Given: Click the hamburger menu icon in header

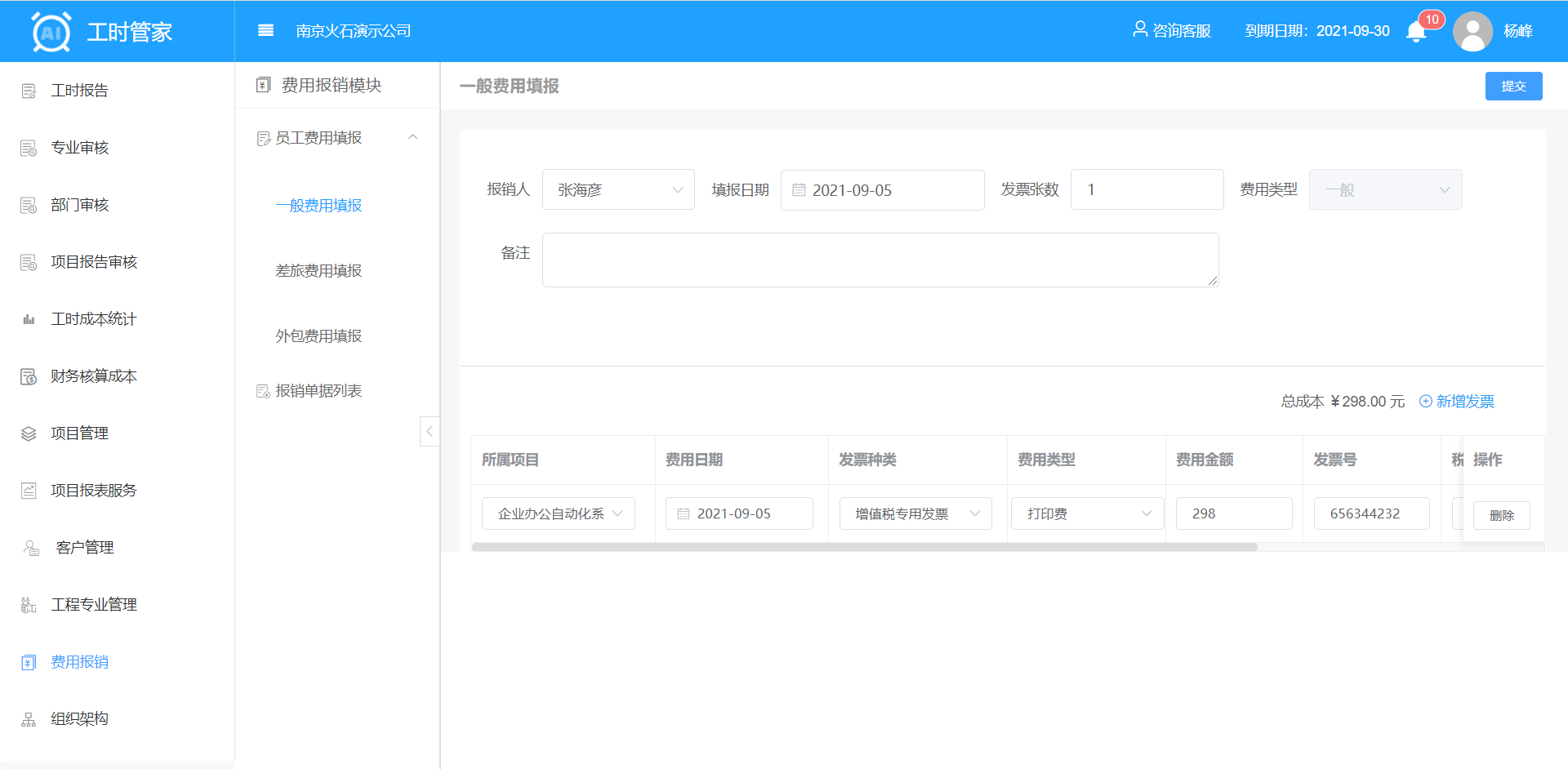Looking at the screenshot, I should [265, 31].
